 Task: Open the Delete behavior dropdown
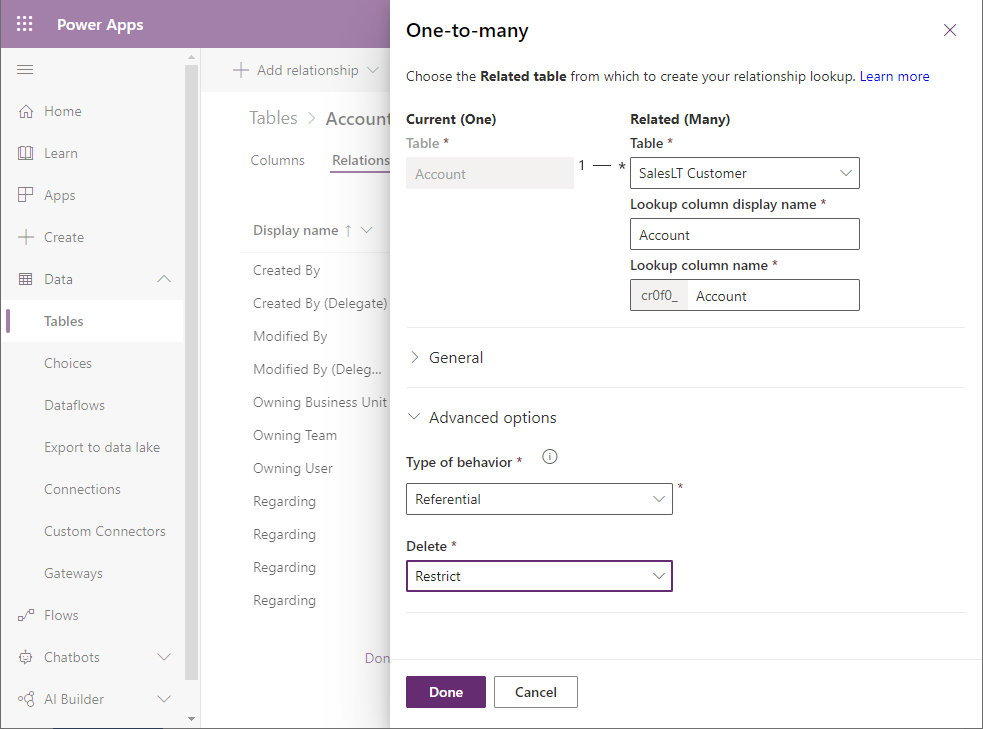539,576
